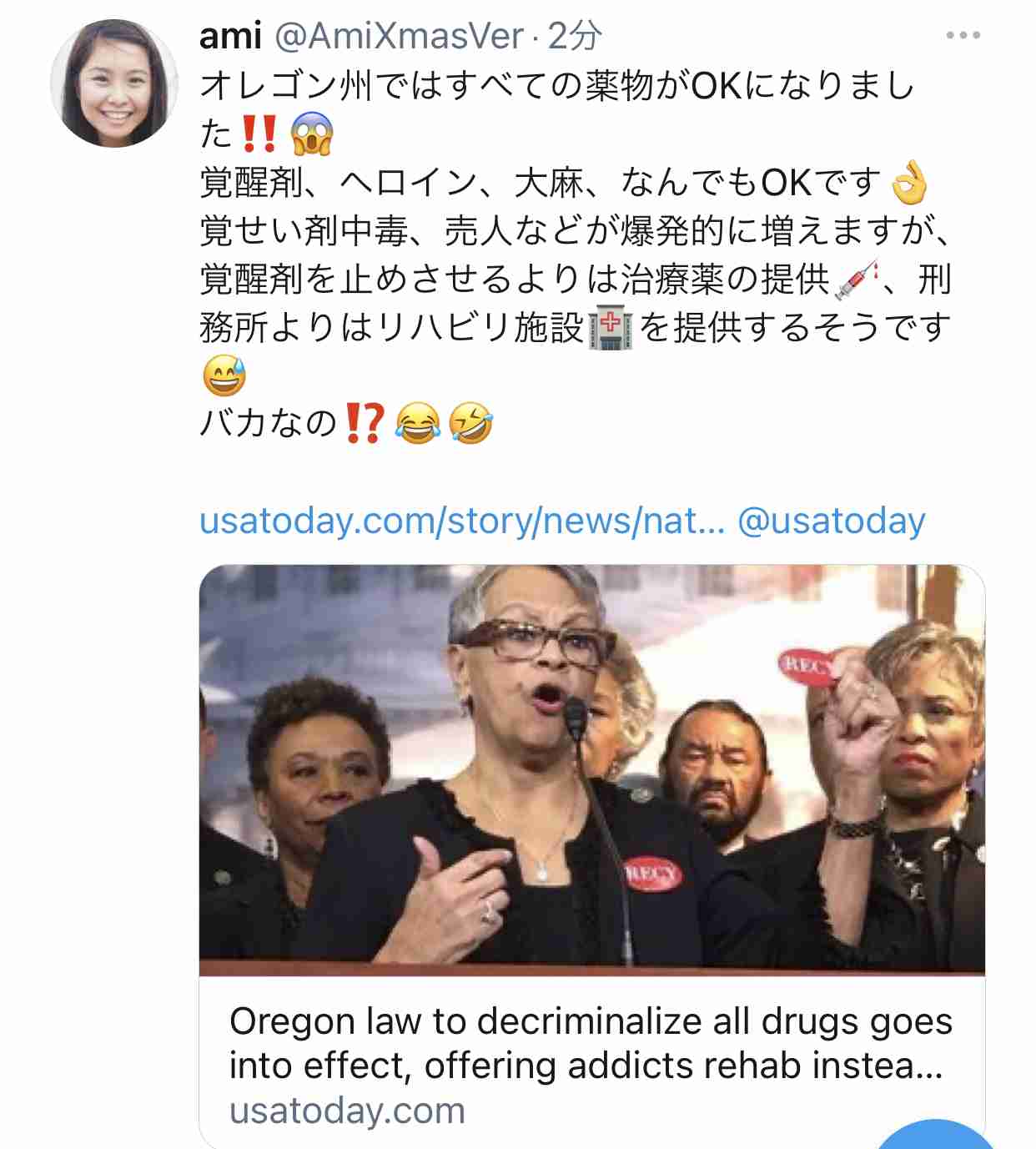
Task: Open the usatoday.com/story/news/nat... URL
Action: pos(462,522)
